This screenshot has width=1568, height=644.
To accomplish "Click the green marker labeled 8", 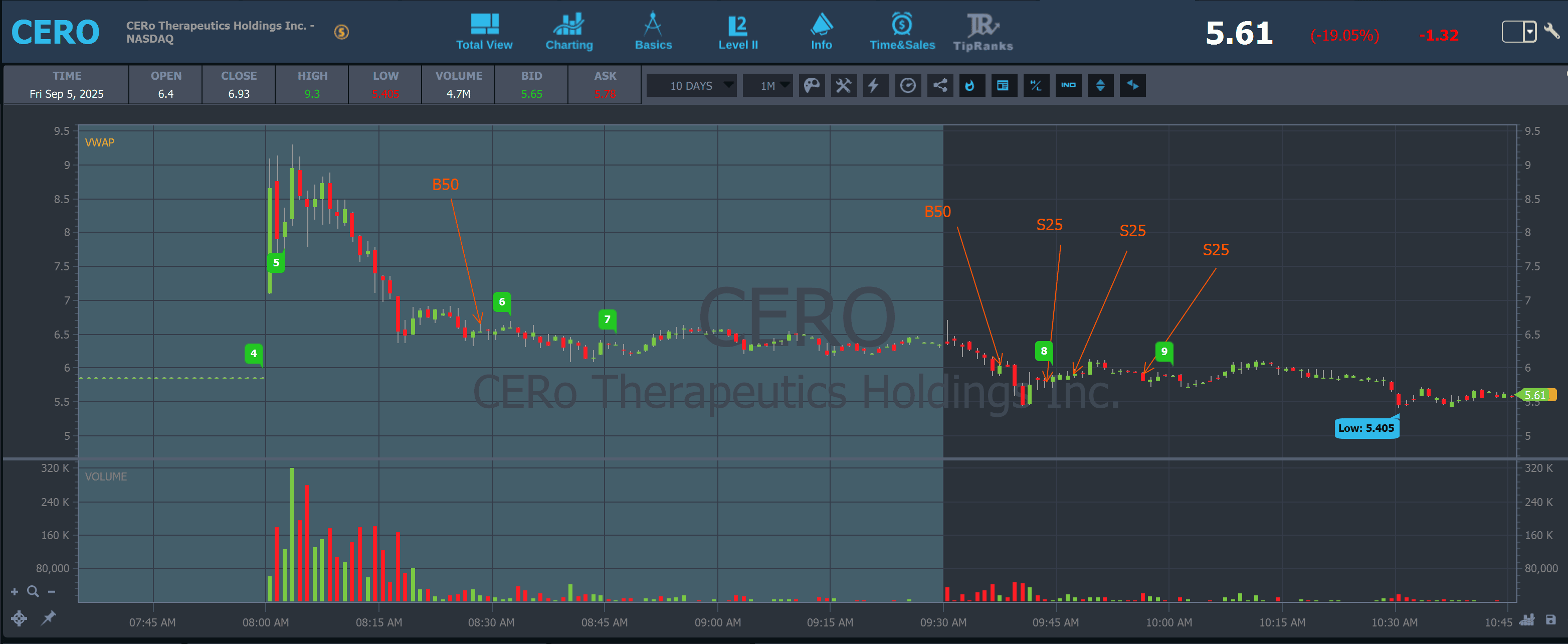I will 1043,351.
